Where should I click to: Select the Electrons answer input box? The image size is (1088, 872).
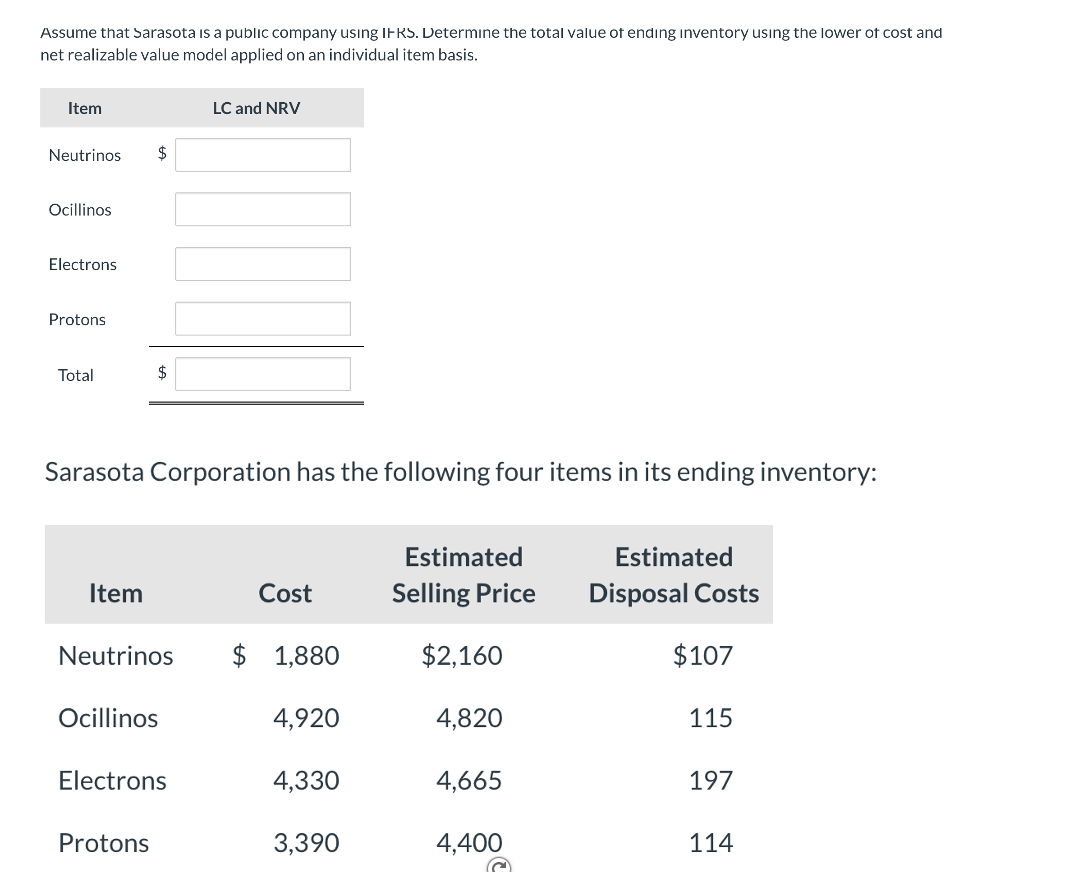263,264
